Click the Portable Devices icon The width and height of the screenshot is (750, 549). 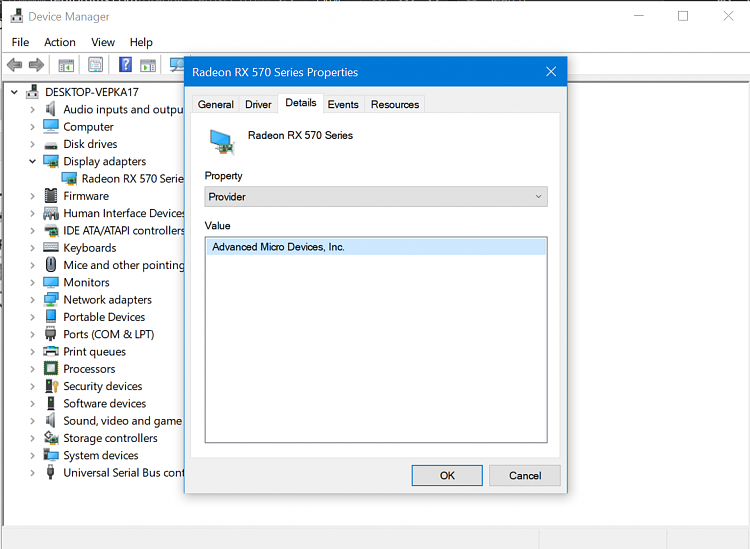pos(51,316)
